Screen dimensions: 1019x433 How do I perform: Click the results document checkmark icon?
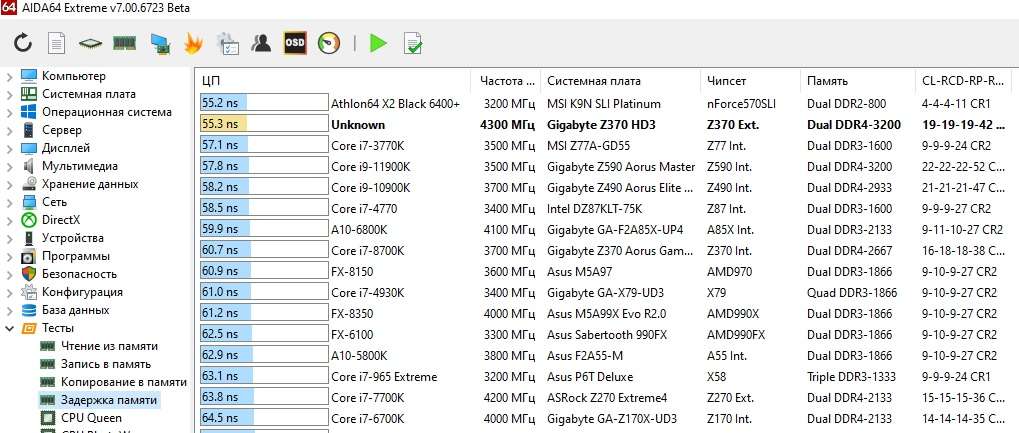(x=413, y=44)
